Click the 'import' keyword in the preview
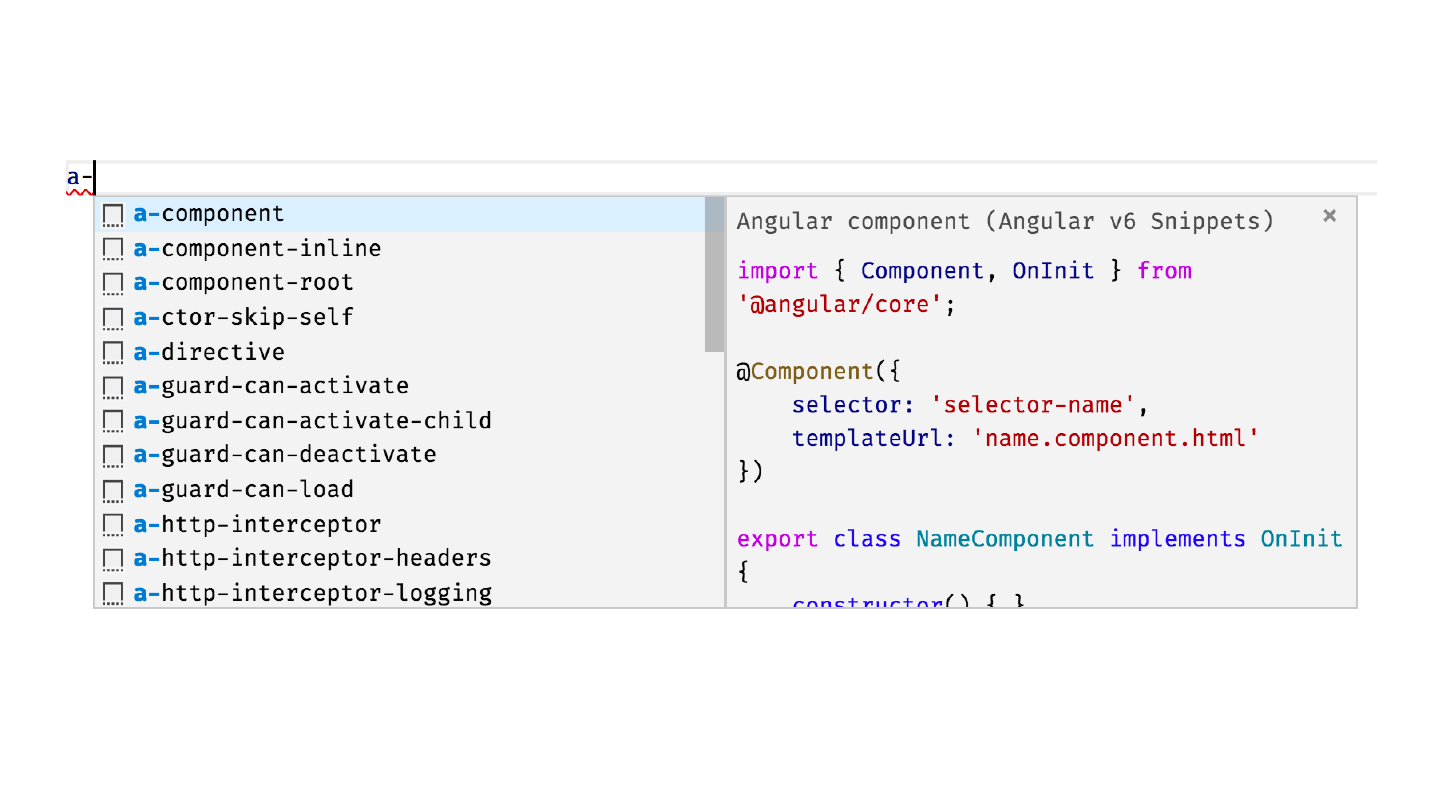The width and height of the screenshot is (1430, 804). coord(777,271)
